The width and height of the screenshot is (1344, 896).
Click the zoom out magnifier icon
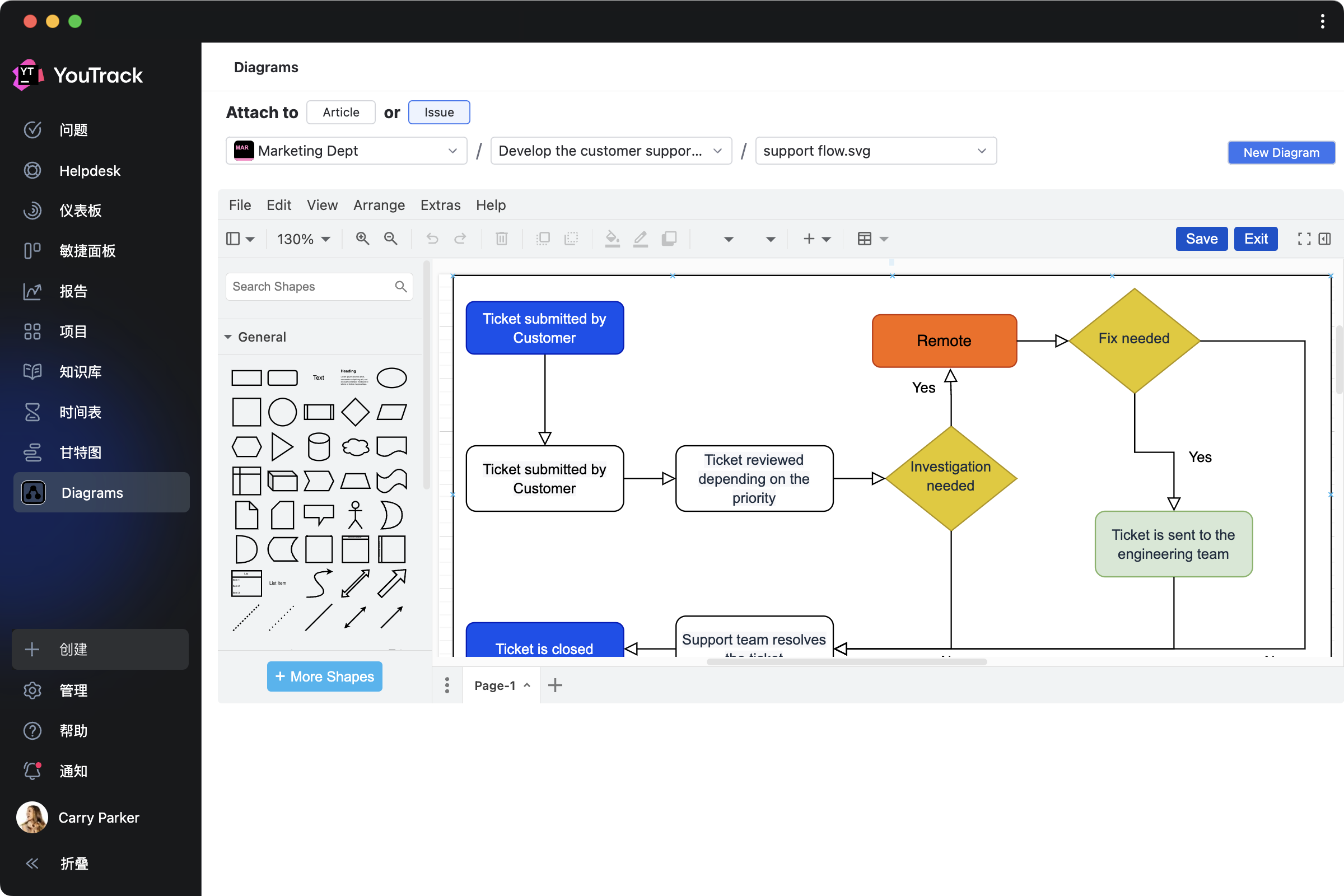click(x=391, y=239)
